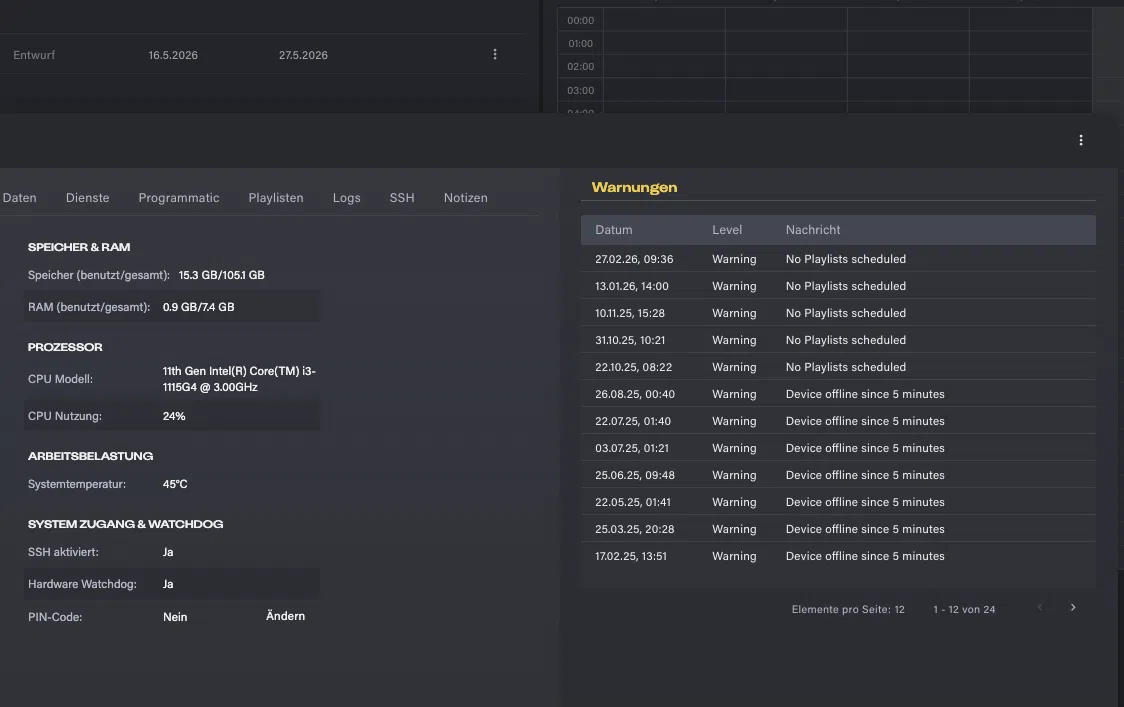Click start date 16.5.2026
The height and width of the screenshot is (707, 1124).
coord(173,55)
